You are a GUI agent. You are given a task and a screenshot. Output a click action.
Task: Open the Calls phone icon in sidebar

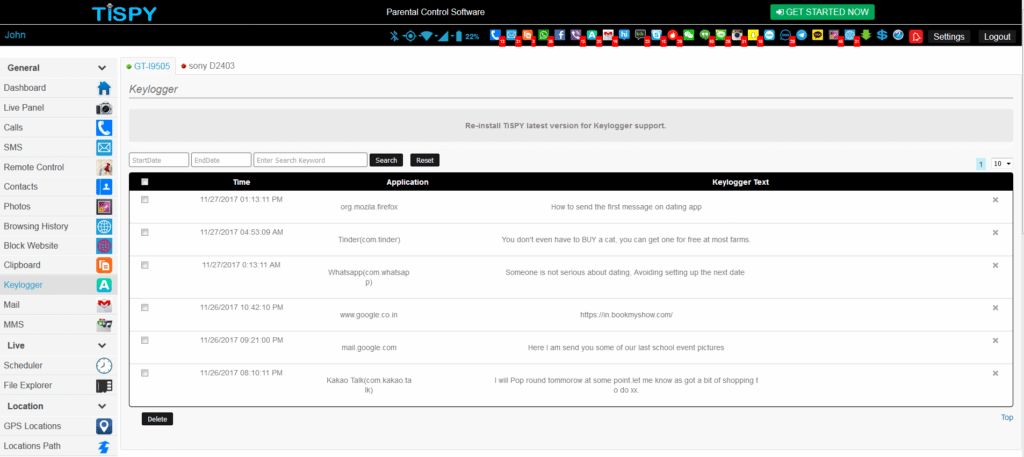coord(104,128)
